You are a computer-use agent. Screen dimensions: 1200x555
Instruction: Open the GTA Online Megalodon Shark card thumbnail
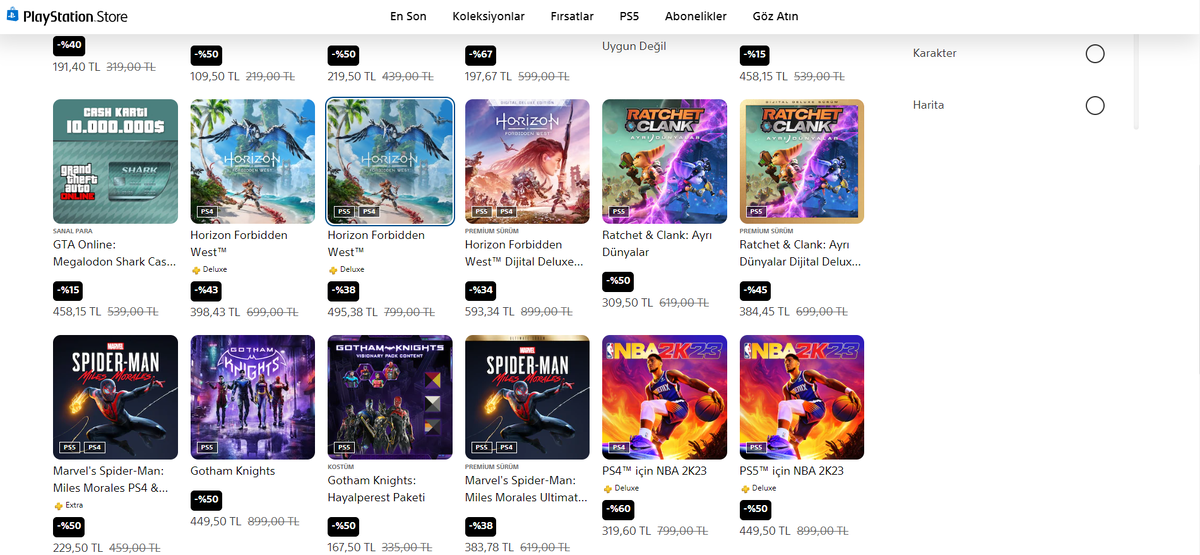tap(115, 161)
